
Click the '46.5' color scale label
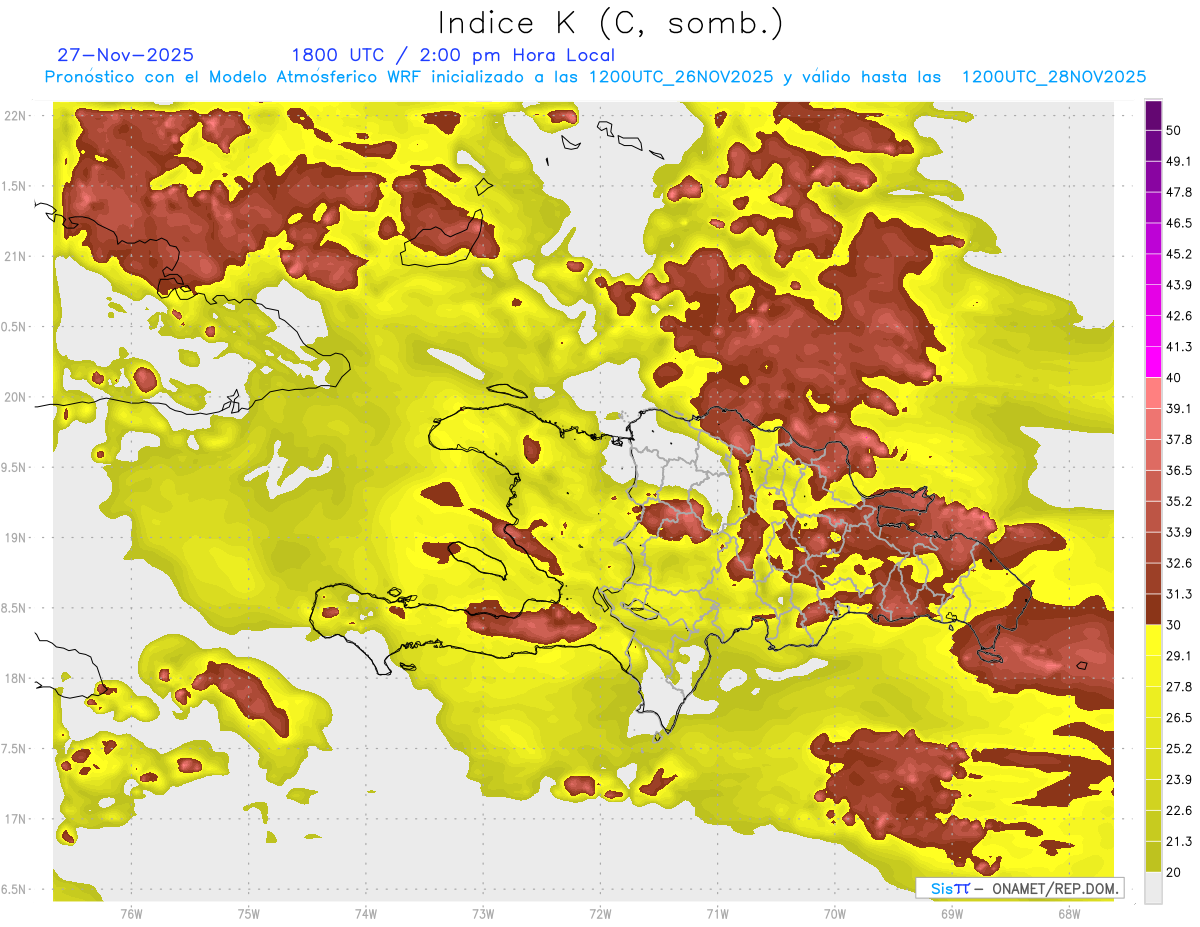pyautogui.click(x=1179, y=223)
